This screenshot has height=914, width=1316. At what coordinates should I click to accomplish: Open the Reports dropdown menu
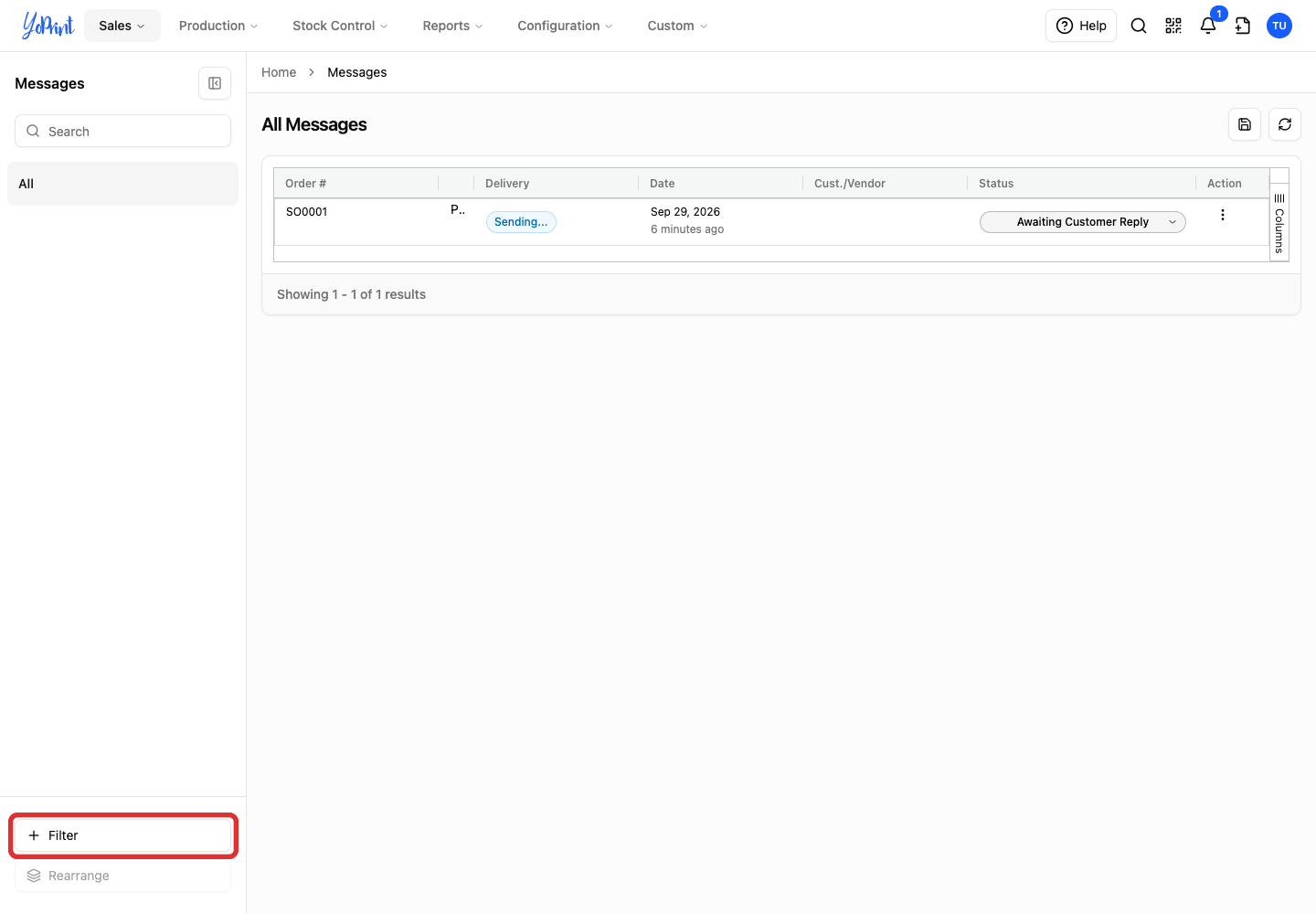pyautogui.click(x=452, y=26)
